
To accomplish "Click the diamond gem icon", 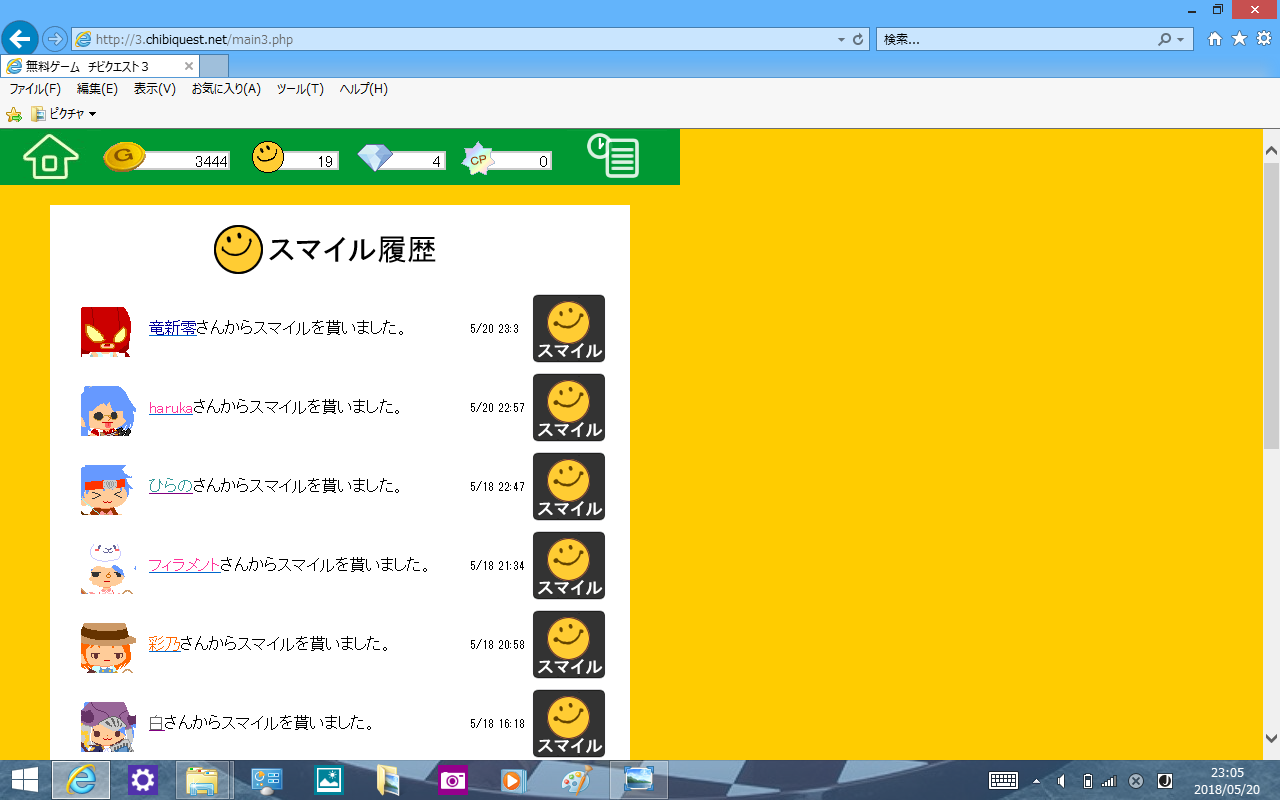I will (x=375, y=158).
